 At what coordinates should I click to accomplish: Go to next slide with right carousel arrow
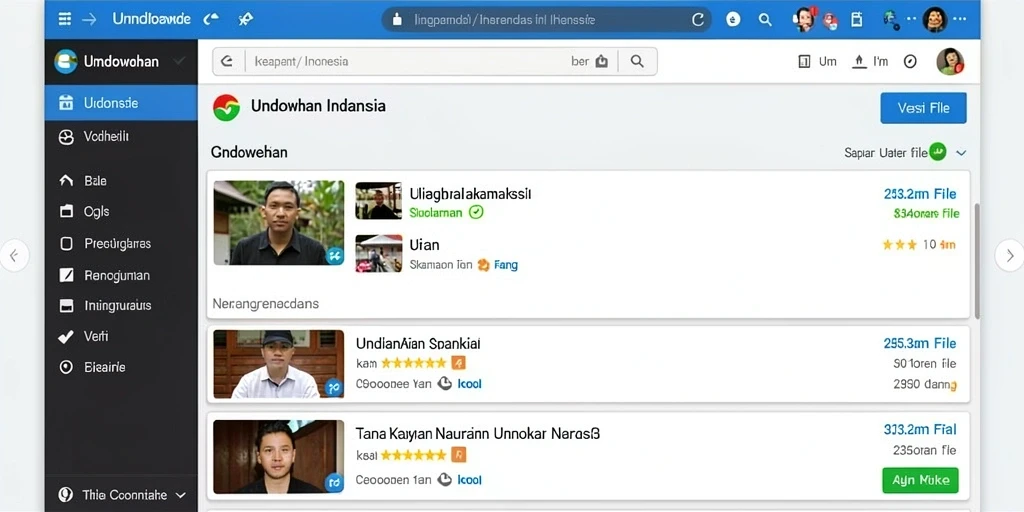coord(1010,255)
